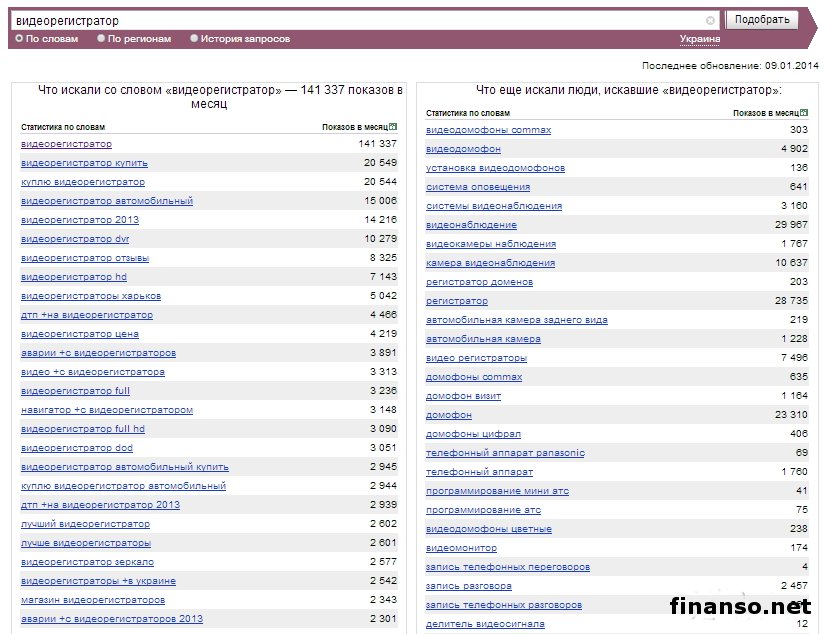Clear the search field with the X icon
The height and width of the screenshot is (634, 826).
[710, 20]
